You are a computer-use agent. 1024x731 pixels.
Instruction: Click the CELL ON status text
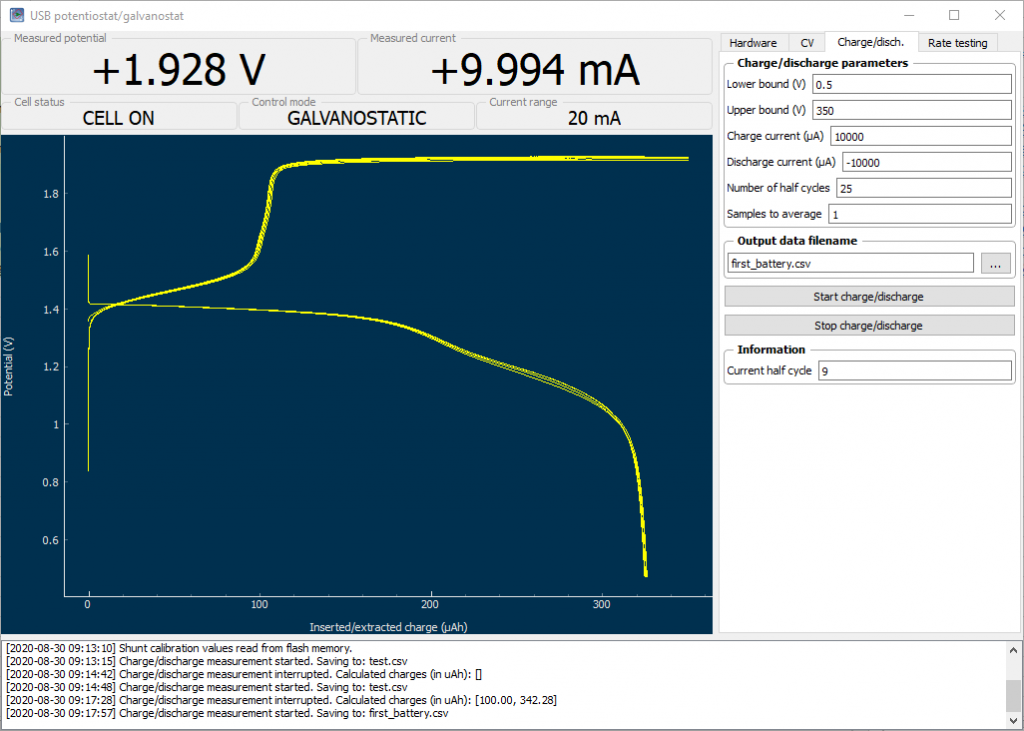pyautogui.click(x=118, y=118)
